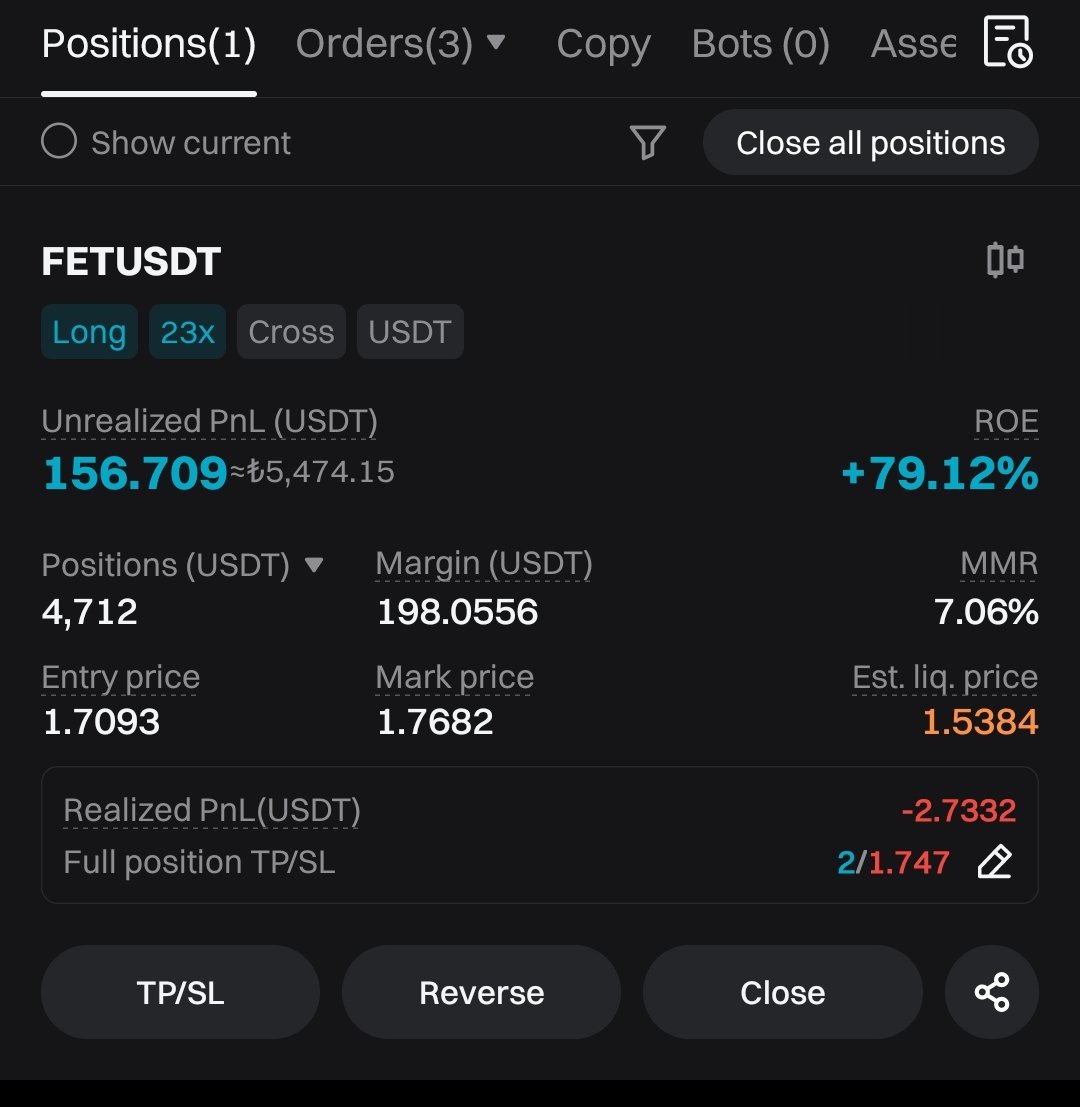Tap the 23x leverage tag
Screen dimensions: 1080x1107
[x=187, y=332]
